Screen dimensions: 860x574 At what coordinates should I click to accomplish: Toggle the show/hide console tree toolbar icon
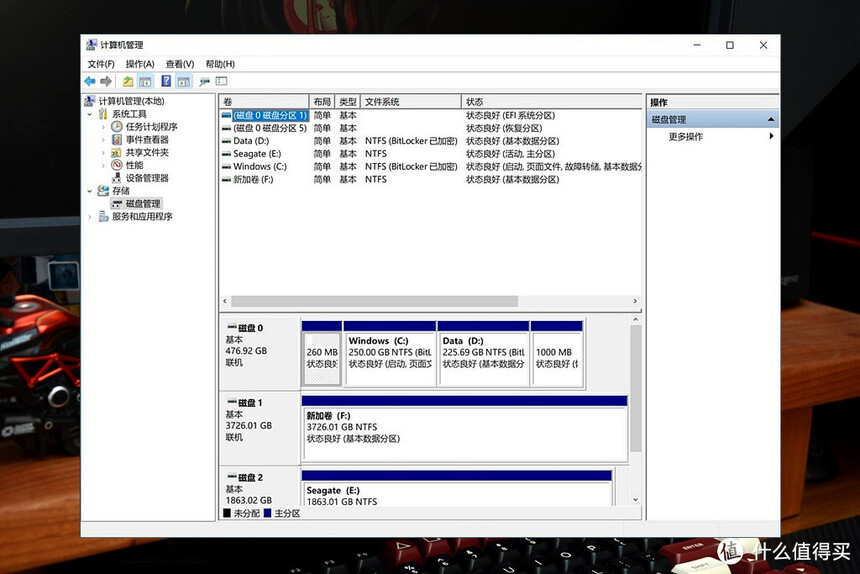pyautogui.click(x=145, y=82)
